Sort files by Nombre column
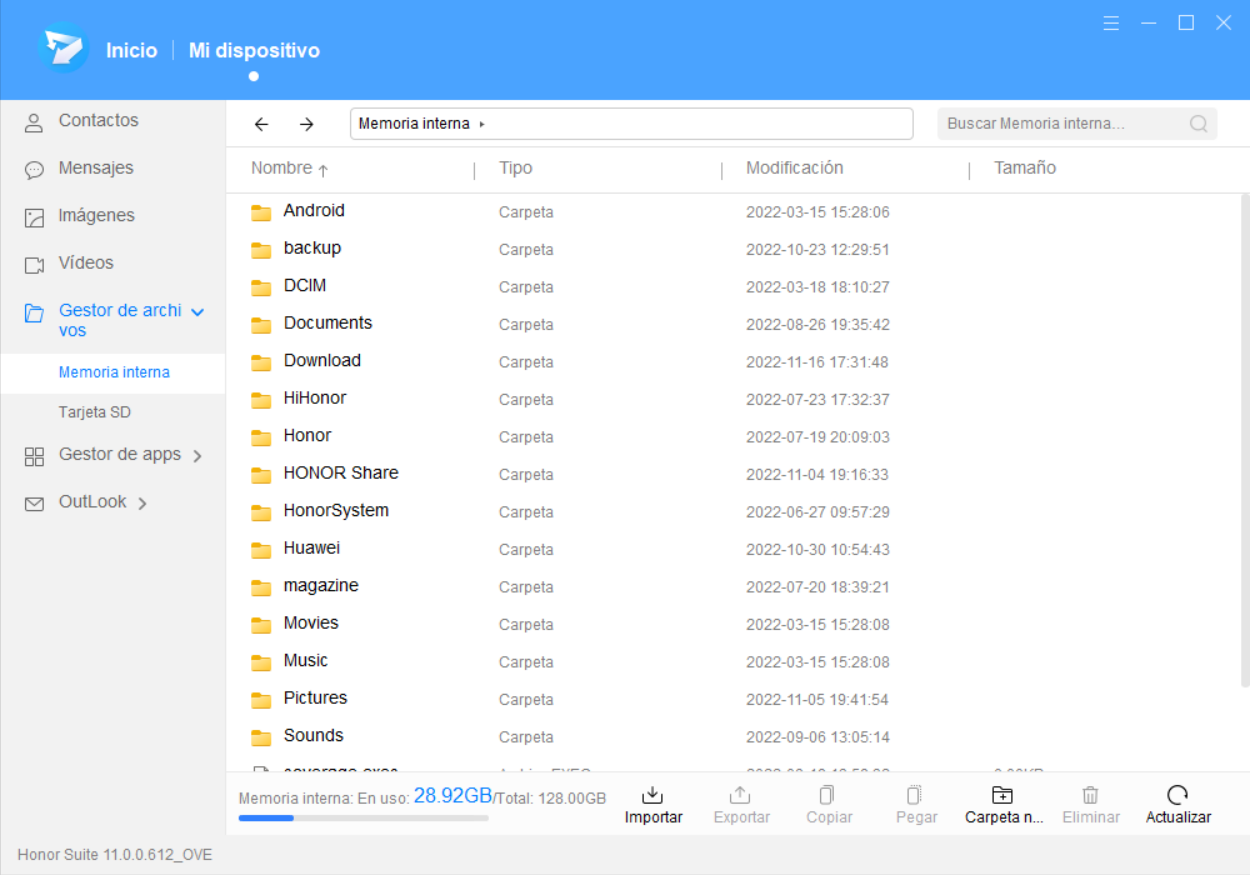Screen dimensions: 1250x875 [282, 169]
